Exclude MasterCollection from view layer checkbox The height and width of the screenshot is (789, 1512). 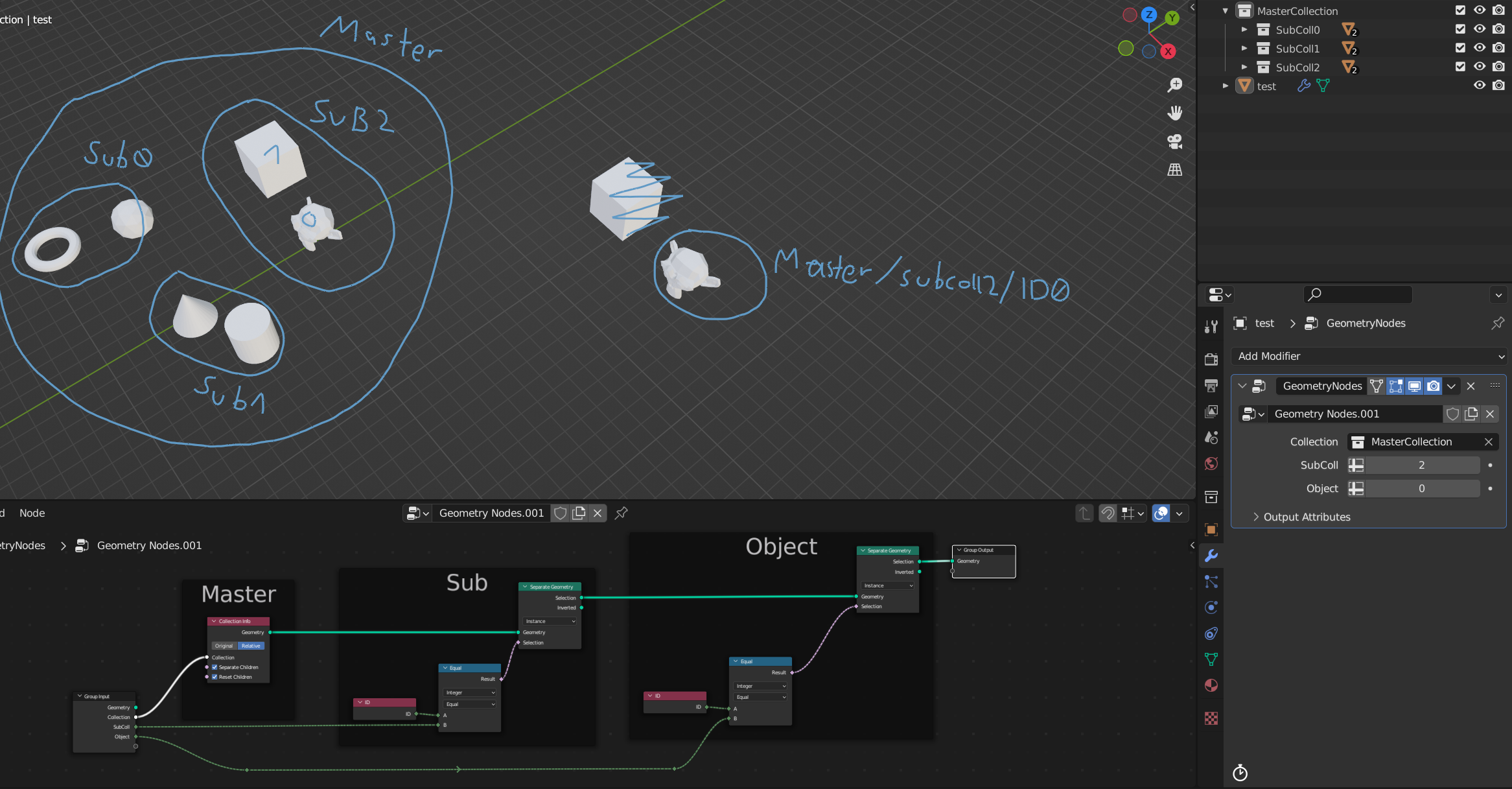[1460, 10]
